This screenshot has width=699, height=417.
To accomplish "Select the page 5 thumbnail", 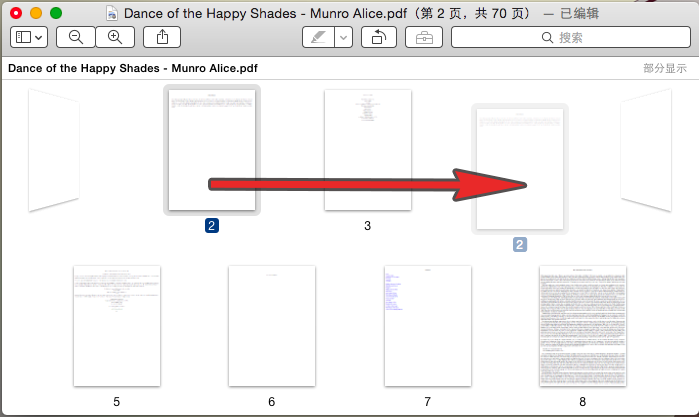I will (116, 325).
